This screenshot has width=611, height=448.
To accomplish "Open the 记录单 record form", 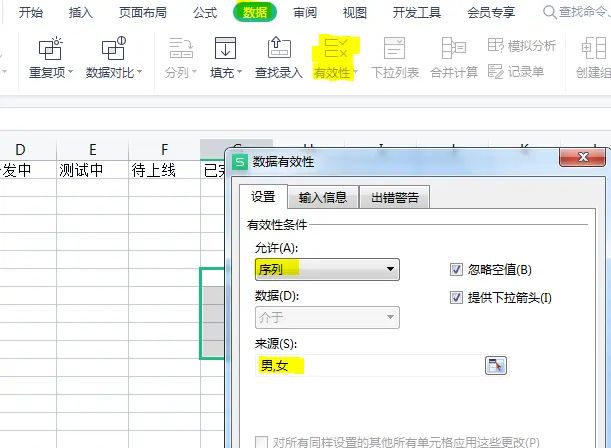I will pos(516,72).
